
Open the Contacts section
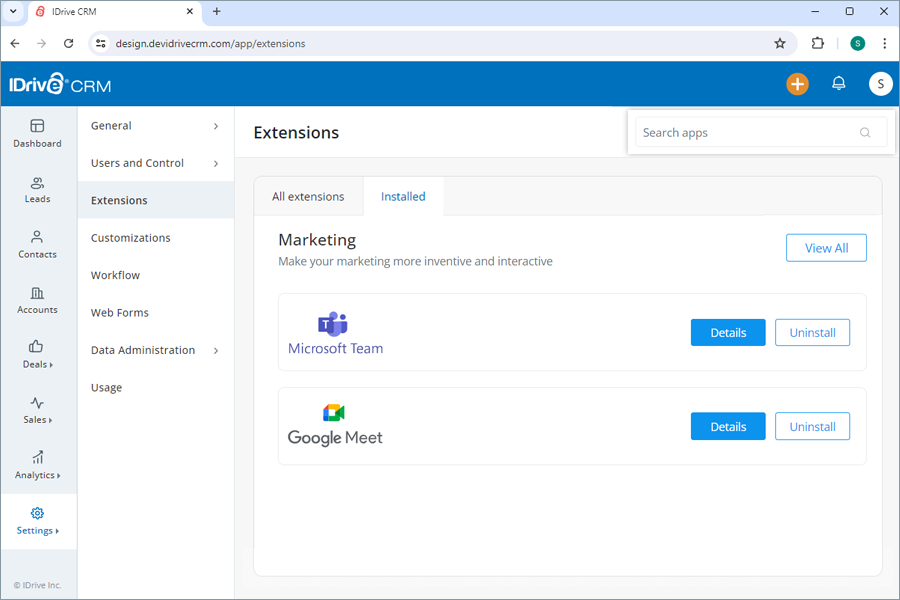point(38,245)
